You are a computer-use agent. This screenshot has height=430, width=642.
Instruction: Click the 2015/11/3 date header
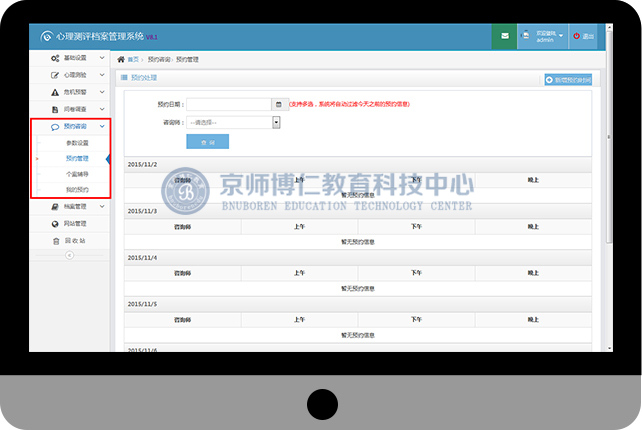142,211
